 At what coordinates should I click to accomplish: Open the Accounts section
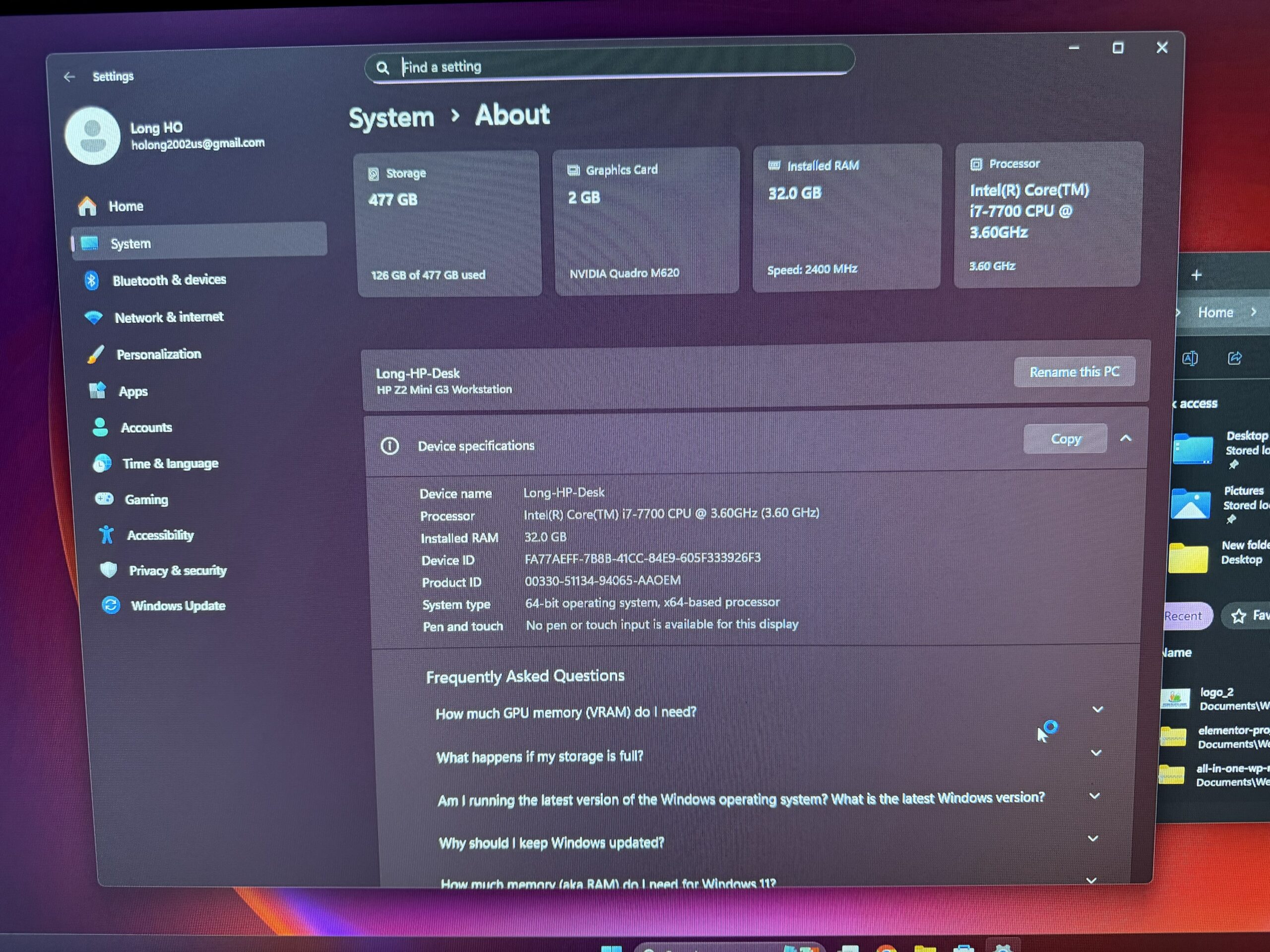click(x=146, y=427)
